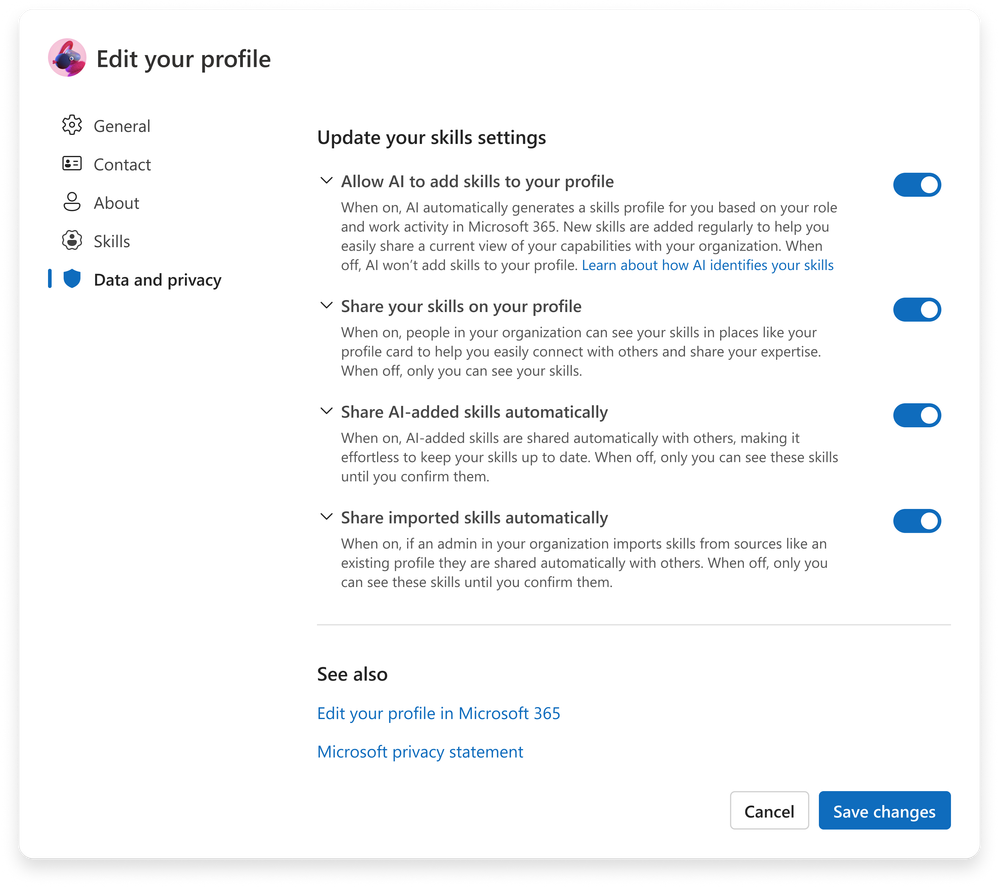This screenshot has width=999, height=887.
Task: Click the profile avatar picture
Action: (67, 58)
